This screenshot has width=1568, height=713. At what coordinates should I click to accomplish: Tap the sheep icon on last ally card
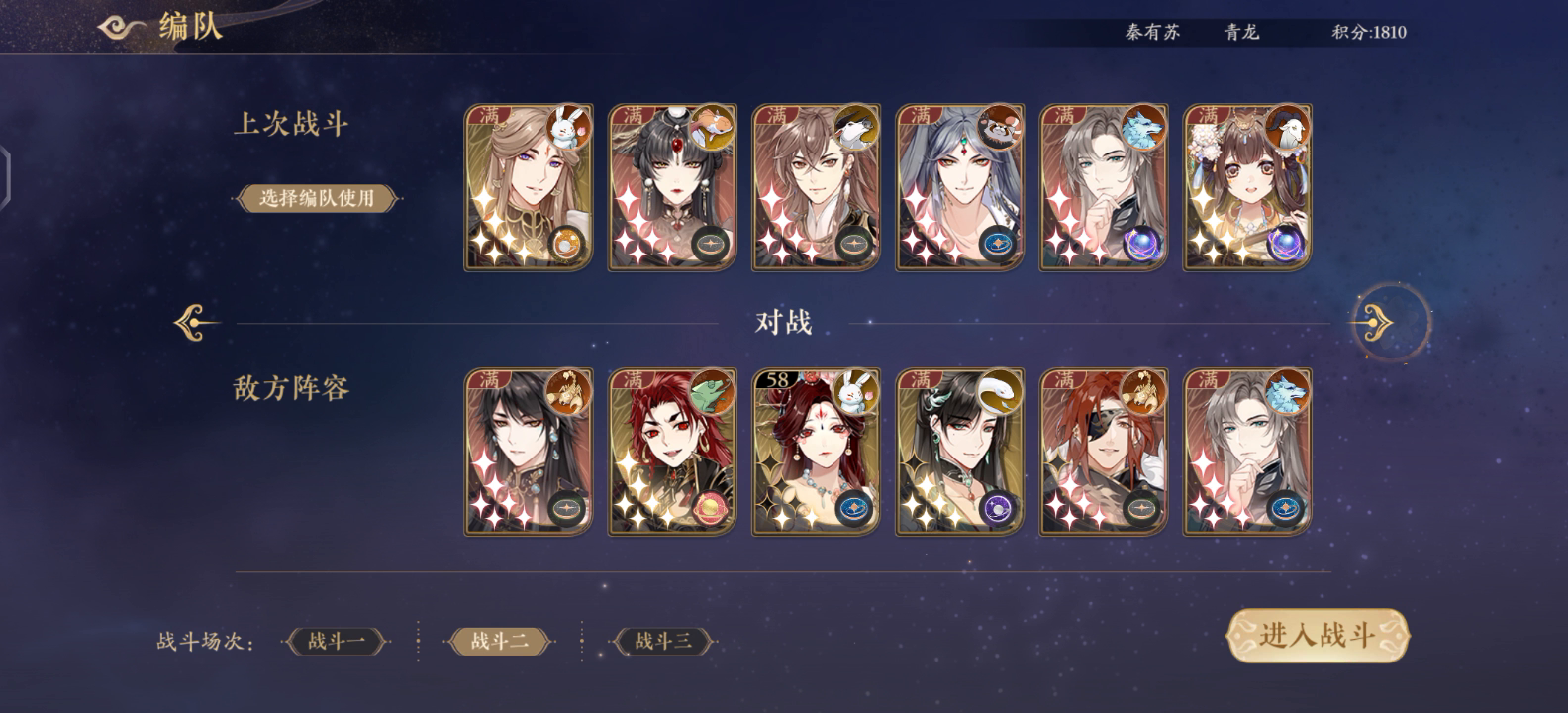1287,128
